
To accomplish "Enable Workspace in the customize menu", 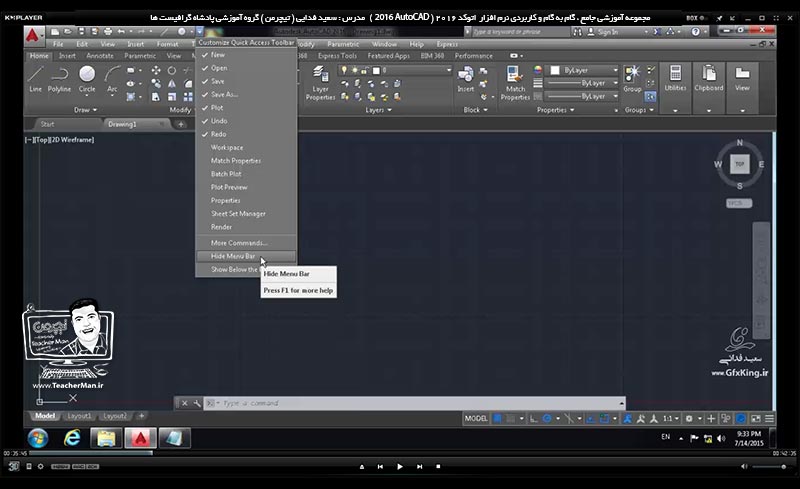I will 246,148.
